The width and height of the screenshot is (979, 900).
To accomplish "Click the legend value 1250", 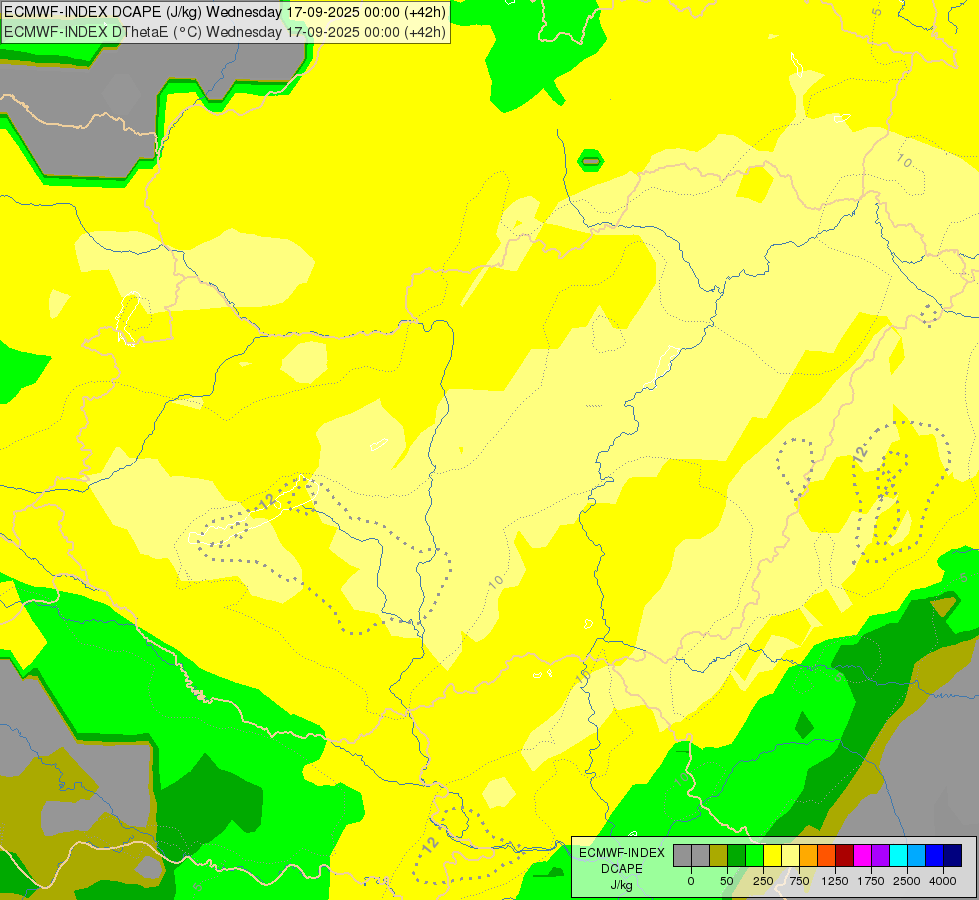I will click(835, 881).
